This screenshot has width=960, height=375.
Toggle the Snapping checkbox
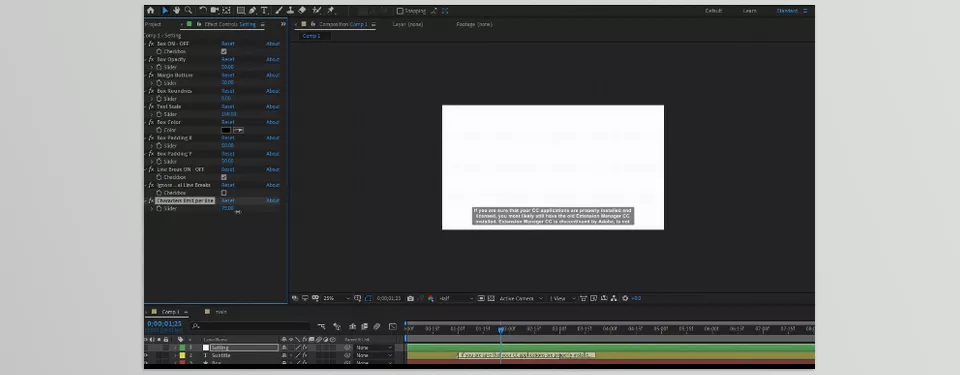click(400, 10)
